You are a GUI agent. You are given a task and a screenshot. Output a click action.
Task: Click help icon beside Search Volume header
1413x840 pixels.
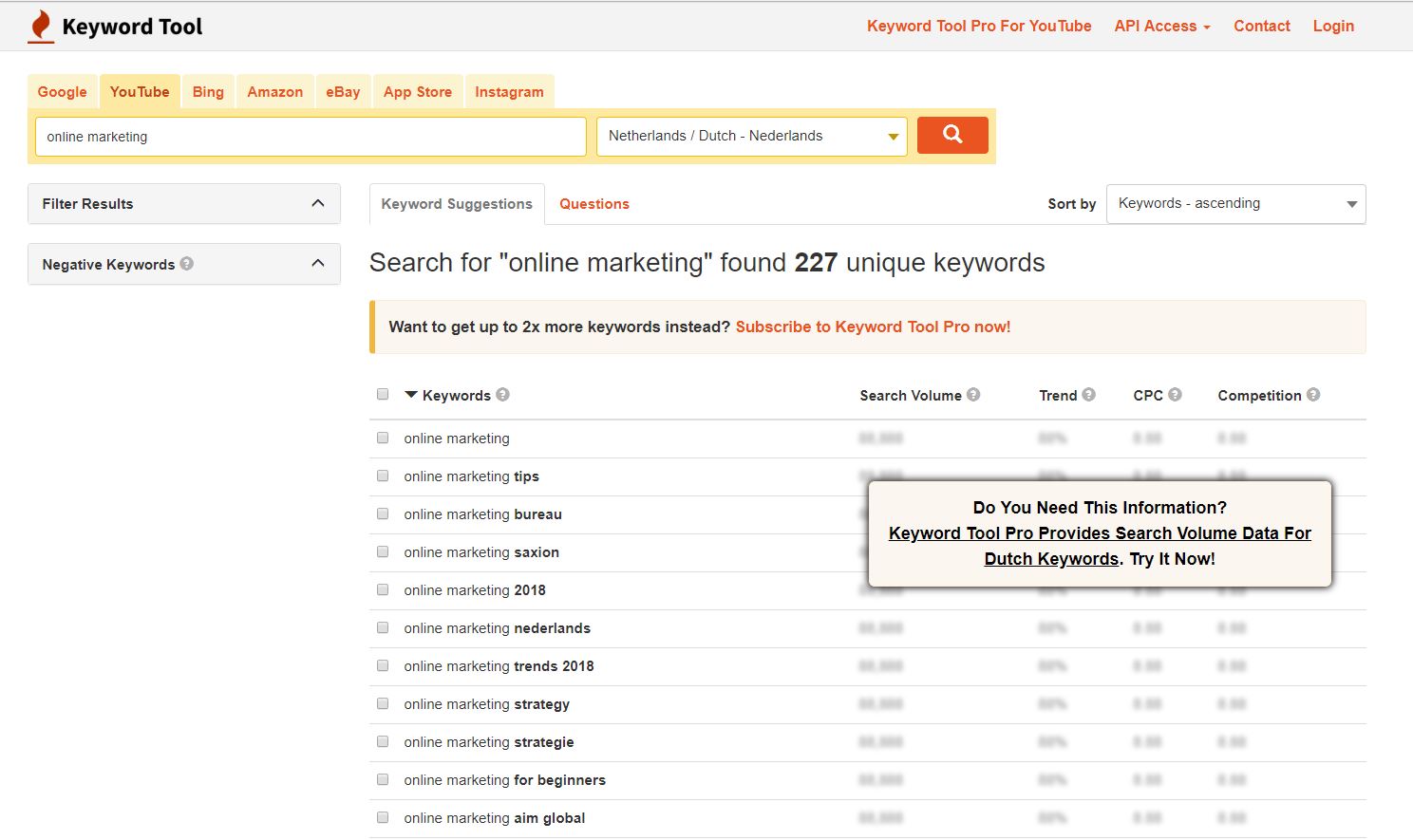[x=973, y=395]
